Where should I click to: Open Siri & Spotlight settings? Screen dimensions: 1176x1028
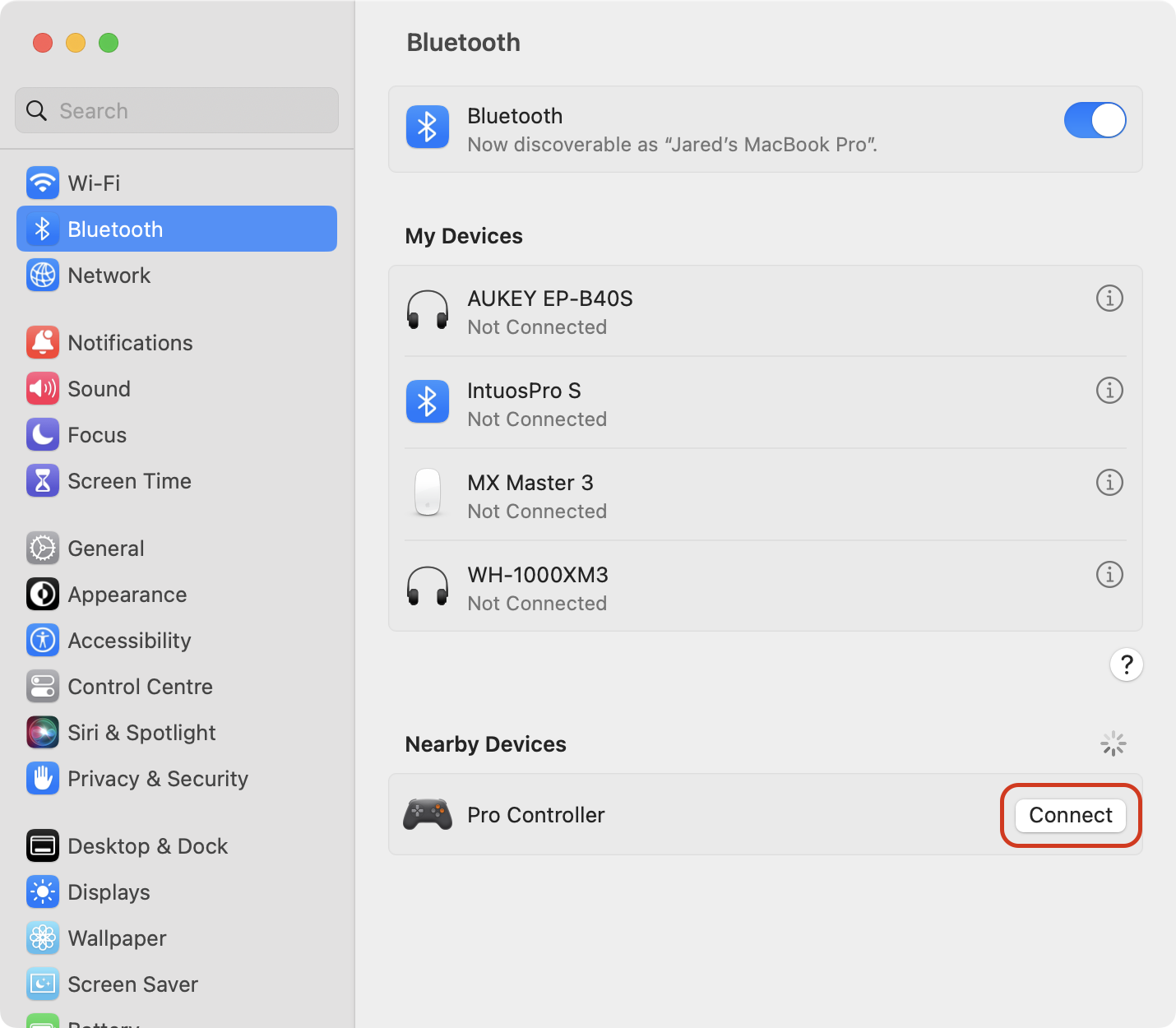(x=141, y=732)
